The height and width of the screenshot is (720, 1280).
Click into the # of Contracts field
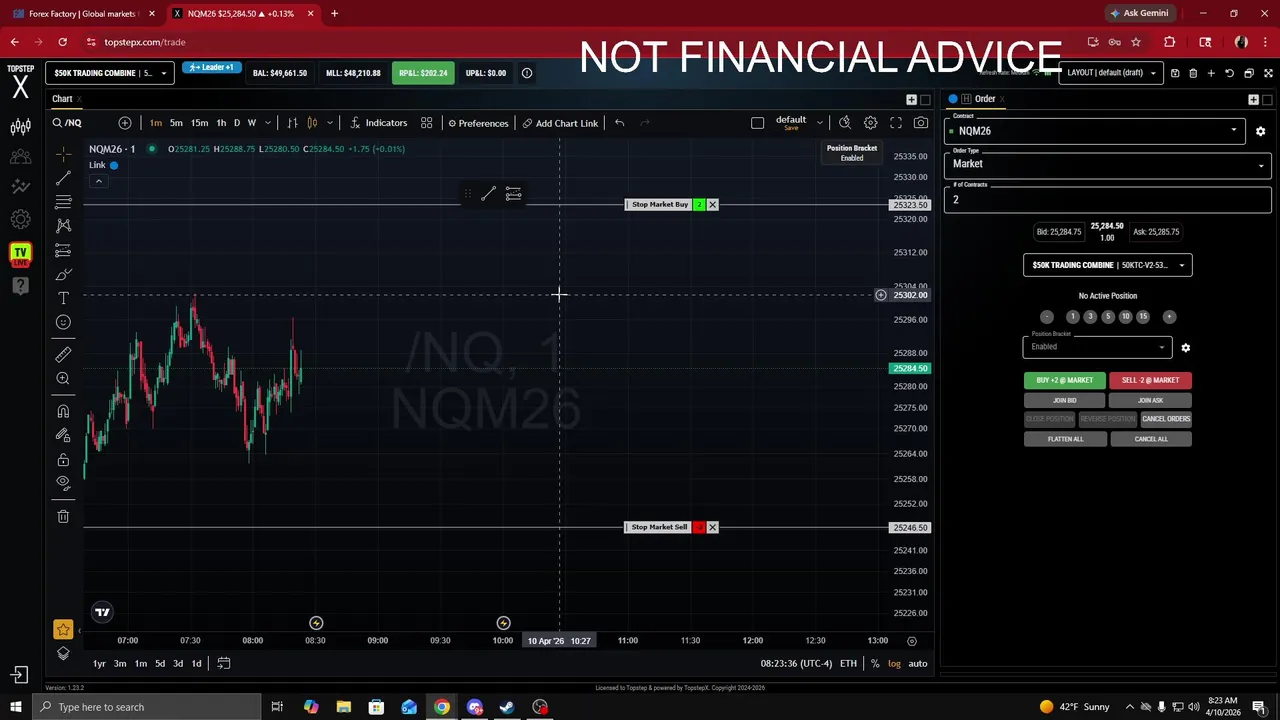(x=1108, y=199)
